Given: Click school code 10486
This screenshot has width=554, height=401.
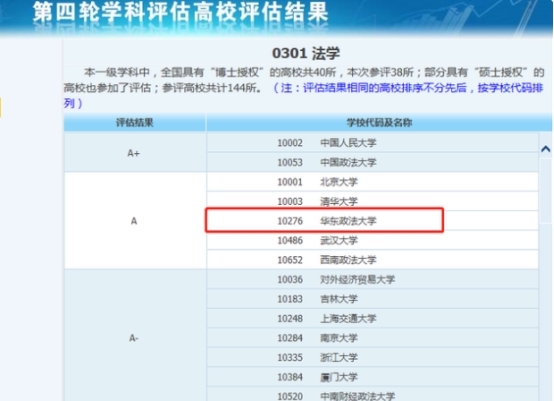Looking at the screenshot, I should pos(290,240).
